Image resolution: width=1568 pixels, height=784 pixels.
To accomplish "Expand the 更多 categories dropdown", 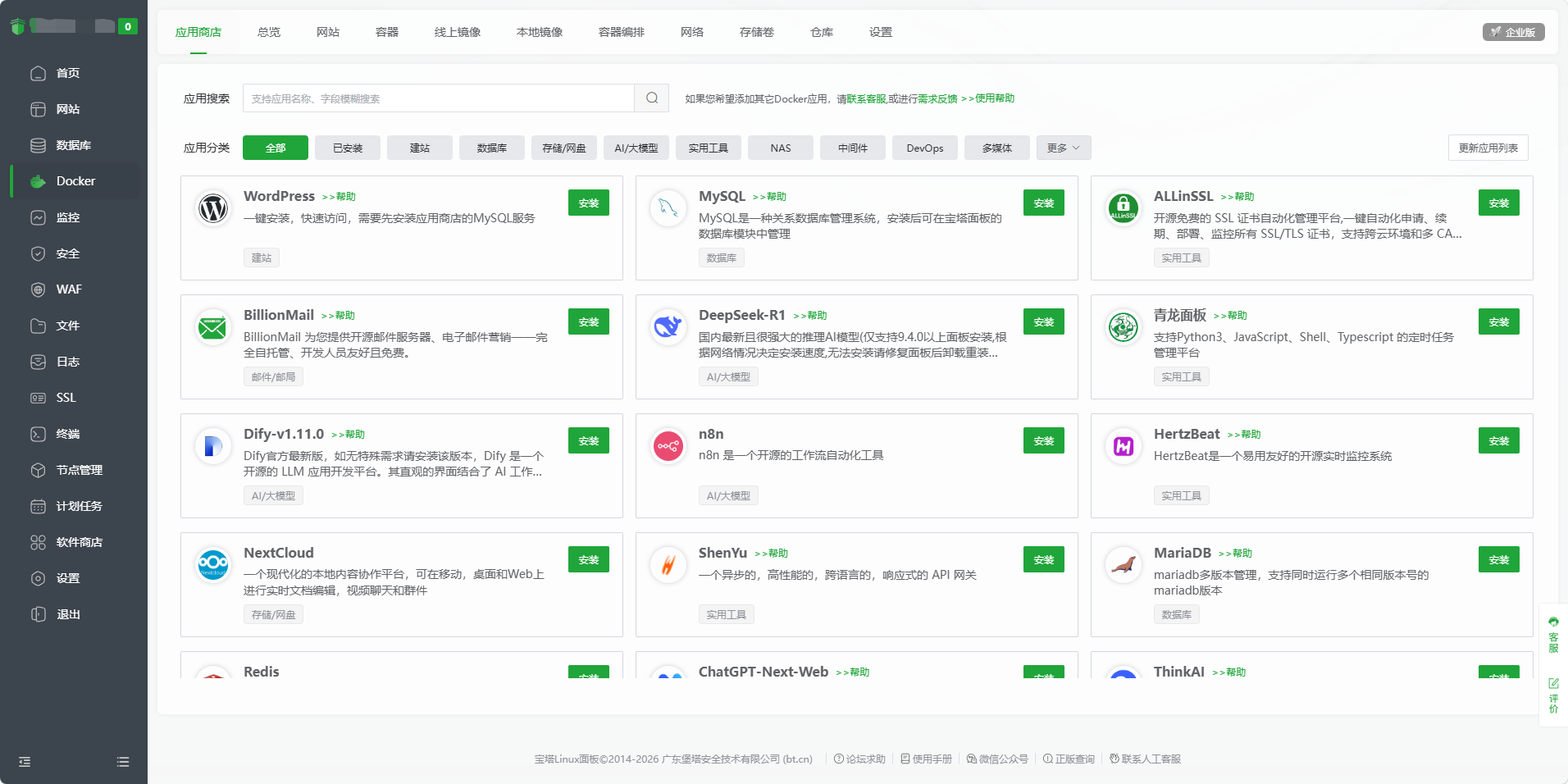I will tap(1064, 148).
